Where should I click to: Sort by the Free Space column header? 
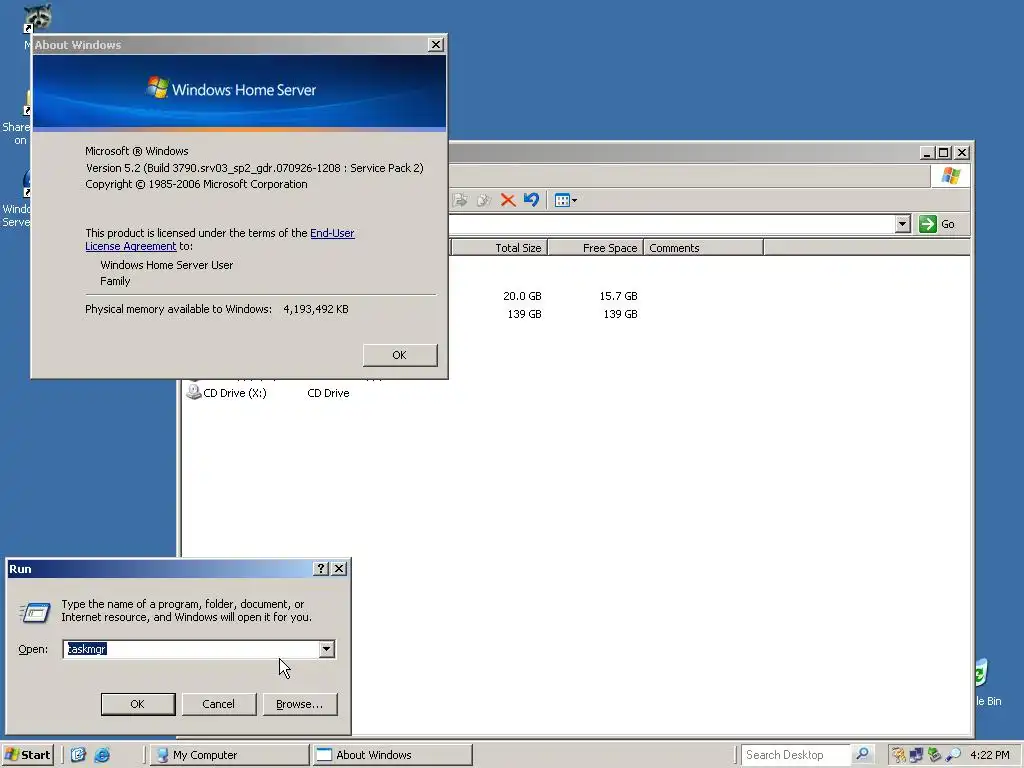(596, 248)
